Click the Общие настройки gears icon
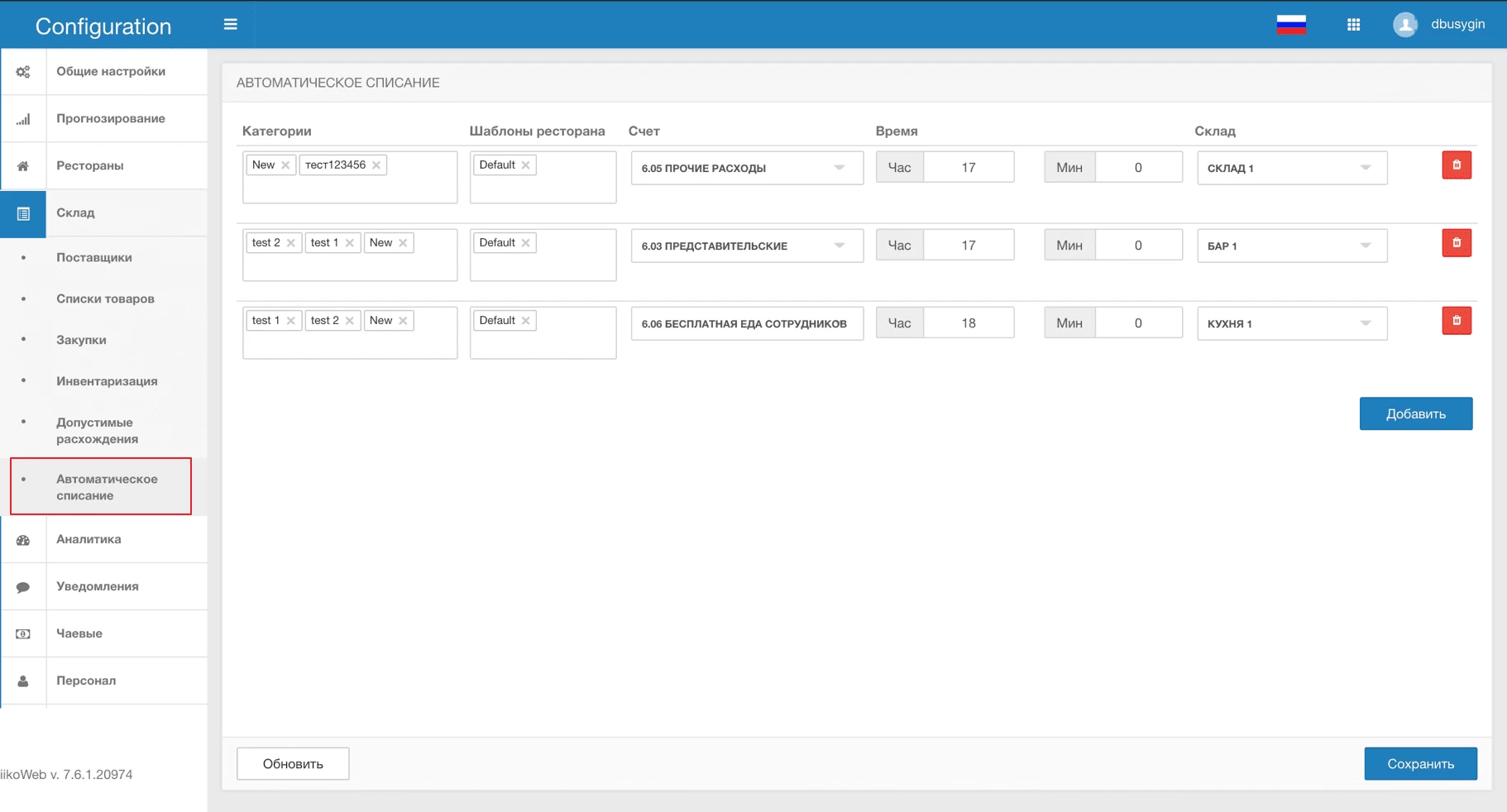 point(23,72)
